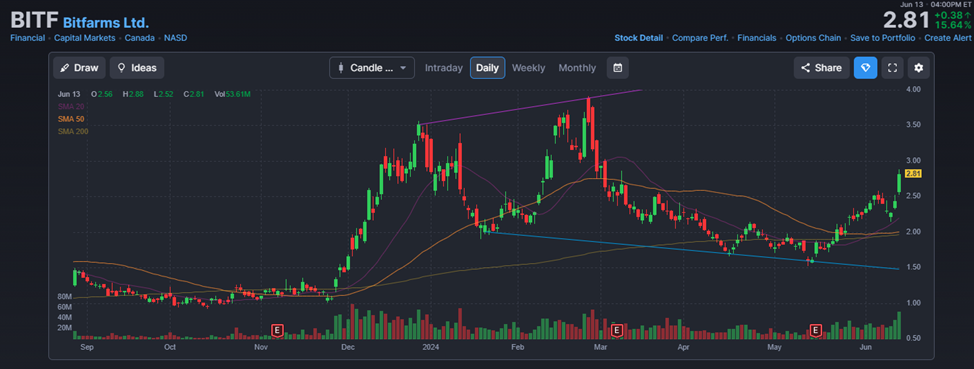This screenshot has height=369, width=974.
Task: Click the May earnings E marker
Action: coord(816,329)
